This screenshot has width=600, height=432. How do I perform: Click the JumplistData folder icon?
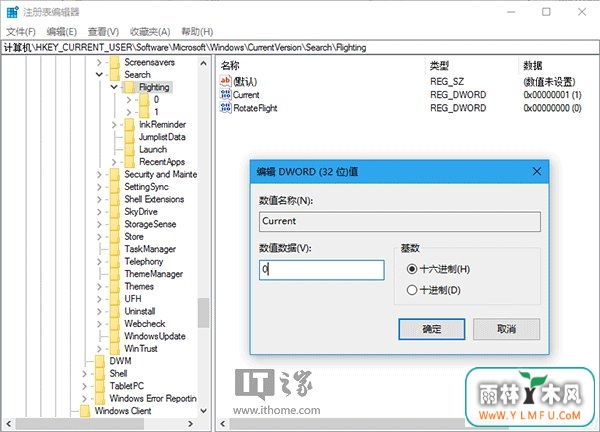tap(130, 137)
